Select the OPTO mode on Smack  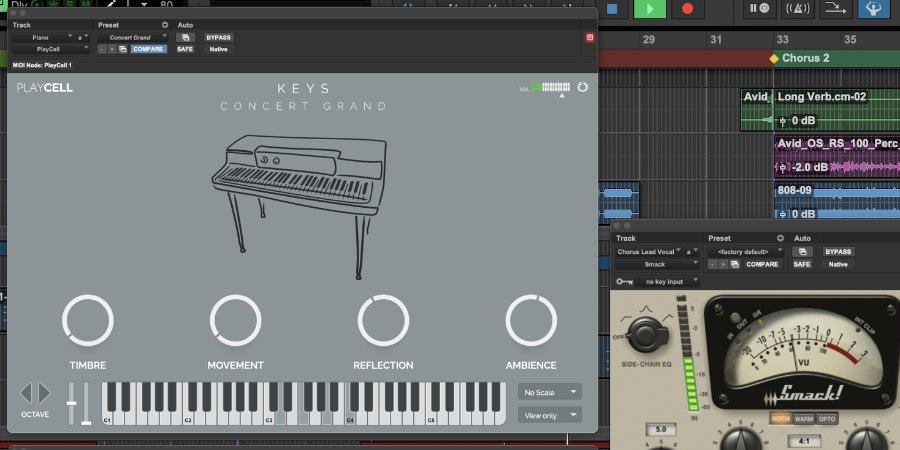click(x=827, y=419)
